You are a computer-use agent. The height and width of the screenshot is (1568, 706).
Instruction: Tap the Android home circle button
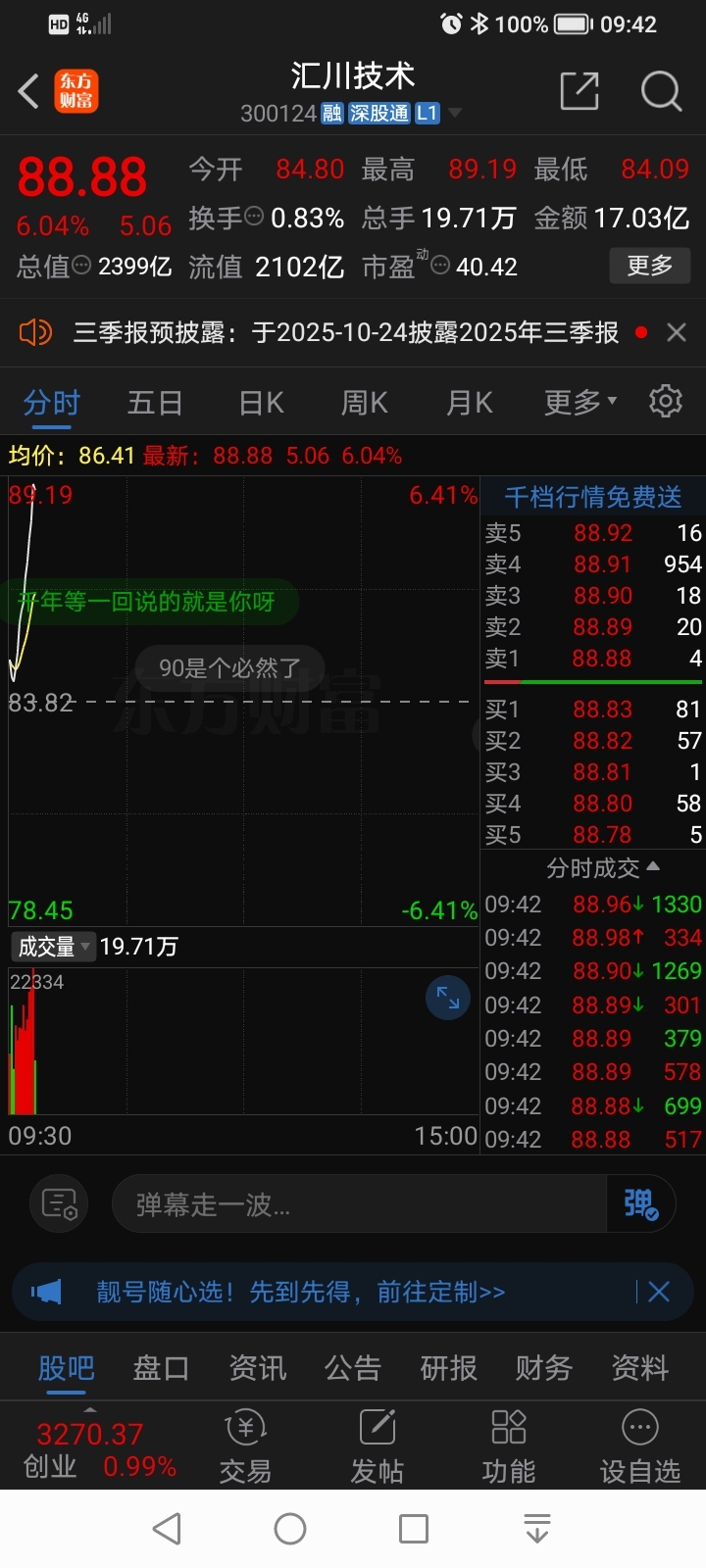[290, 1529]
